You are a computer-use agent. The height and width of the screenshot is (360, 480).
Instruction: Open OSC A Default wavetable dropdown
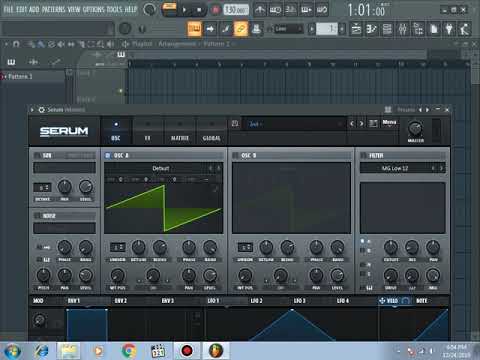(161, 168)
